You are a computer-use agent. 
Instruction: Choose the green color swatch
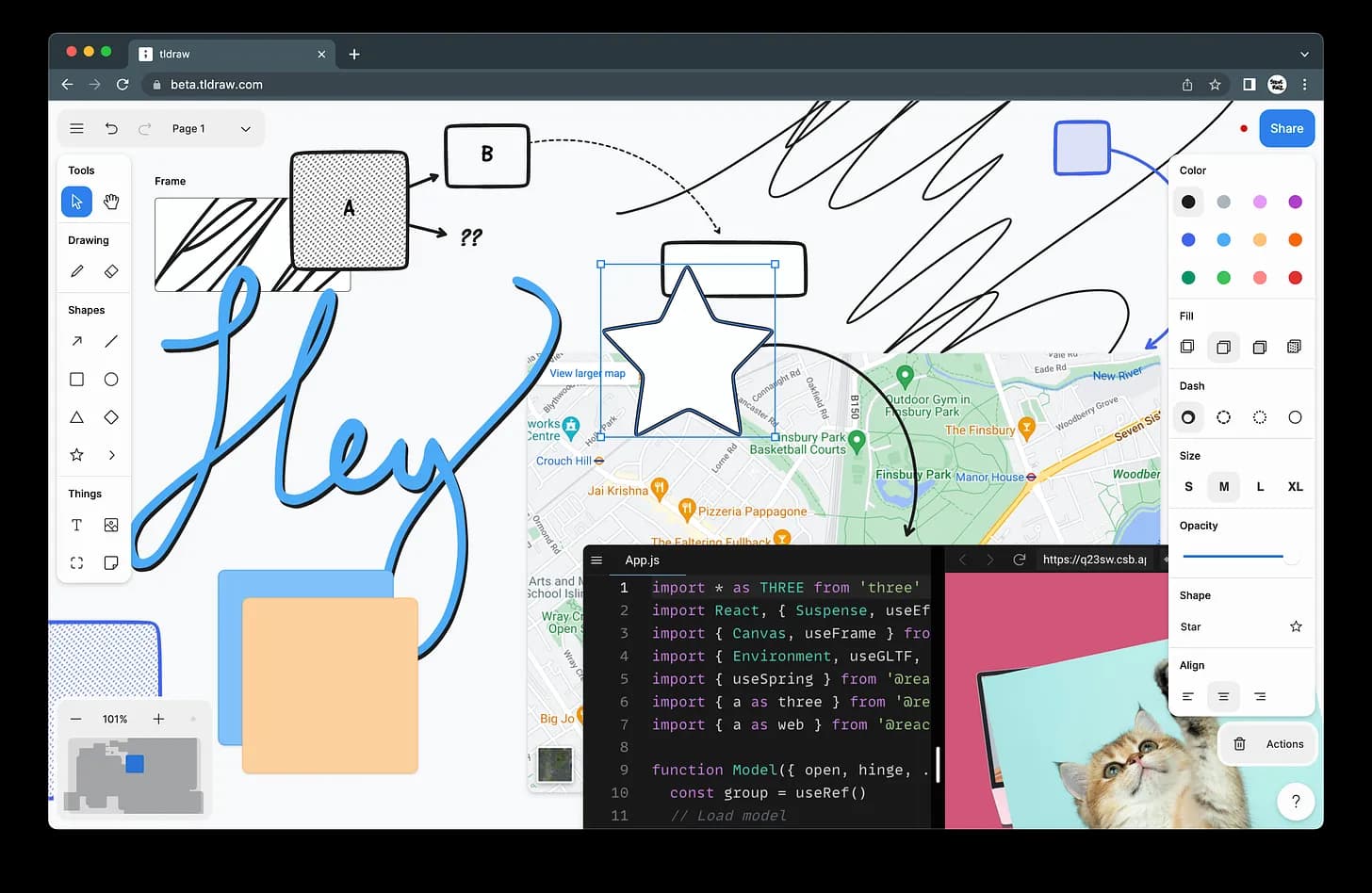(1188, 277)
